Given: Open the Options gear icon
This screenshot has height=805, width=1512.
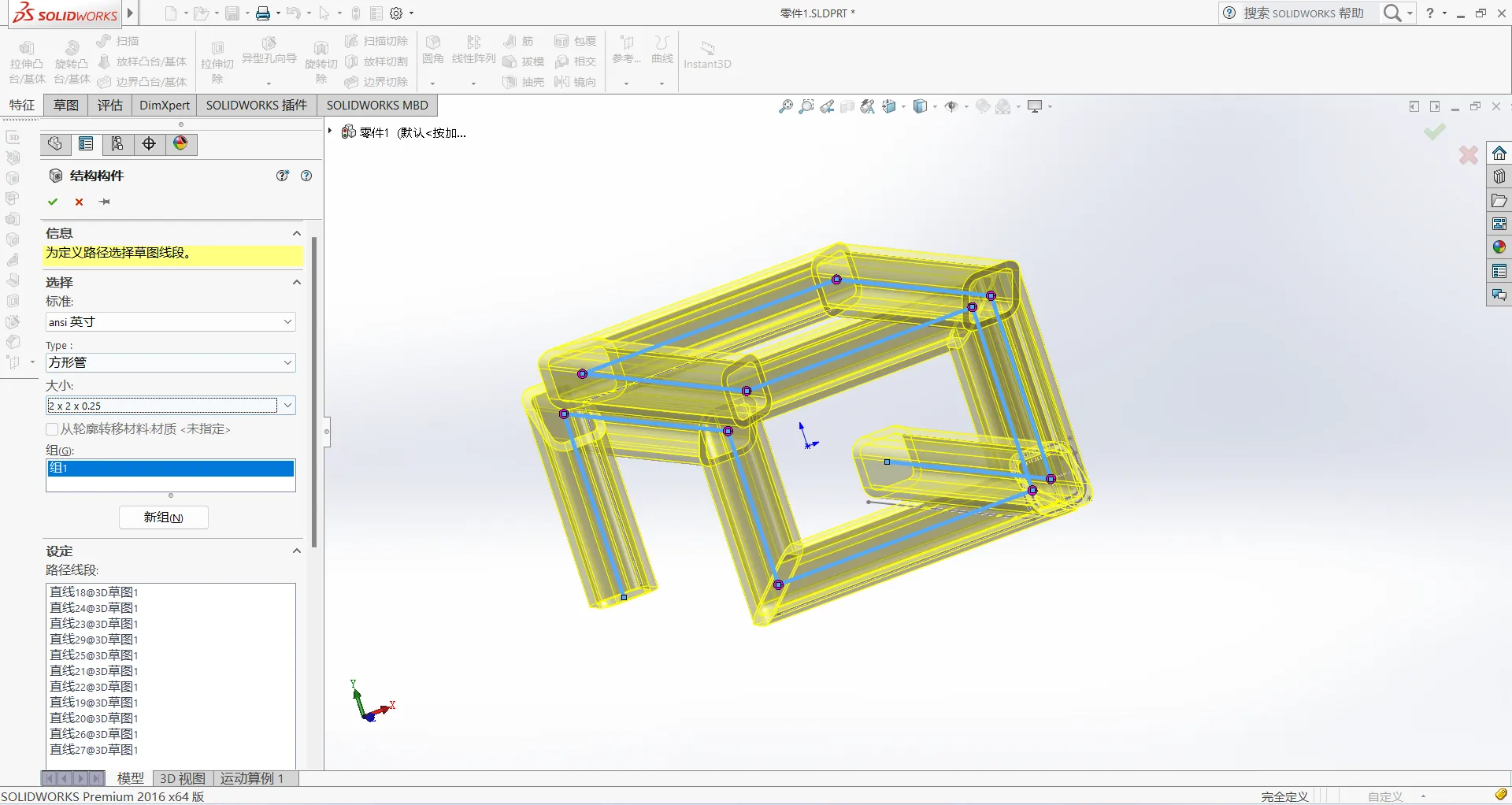Looking at the screenshot, I should pyautogui.click(x=396, y=13).
